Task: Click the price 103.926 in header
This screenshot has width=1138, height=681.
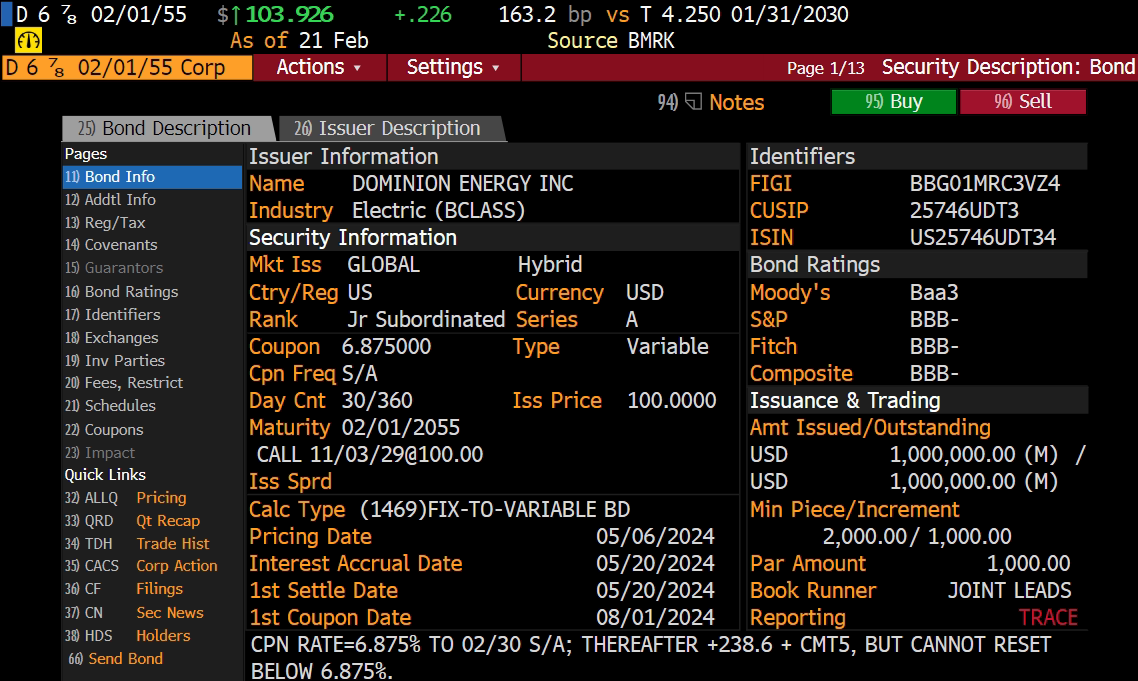Action: tap(289, 15)
